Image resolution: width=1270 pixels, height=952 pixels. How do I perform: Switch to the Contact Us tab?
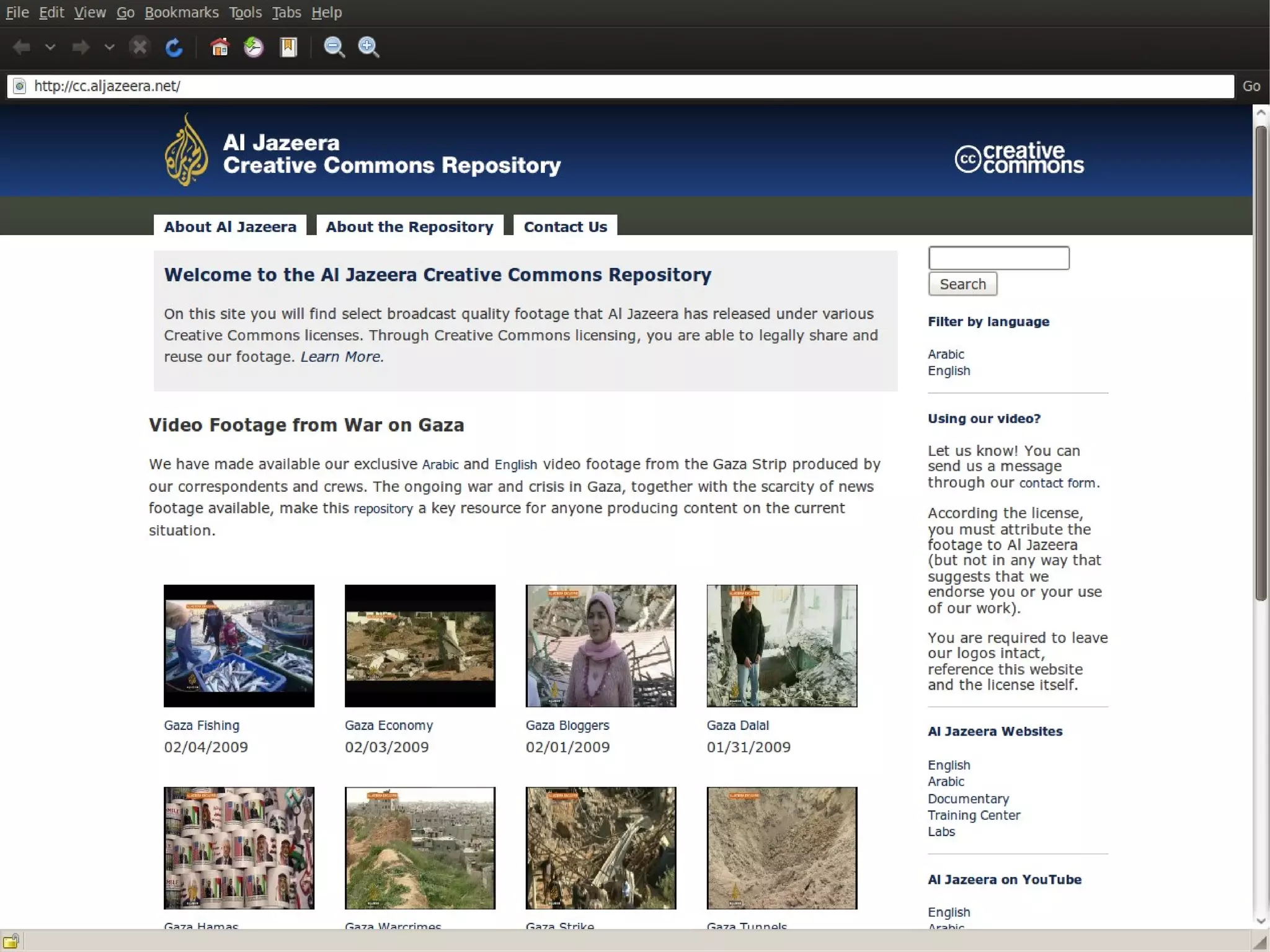pos(565,226)
